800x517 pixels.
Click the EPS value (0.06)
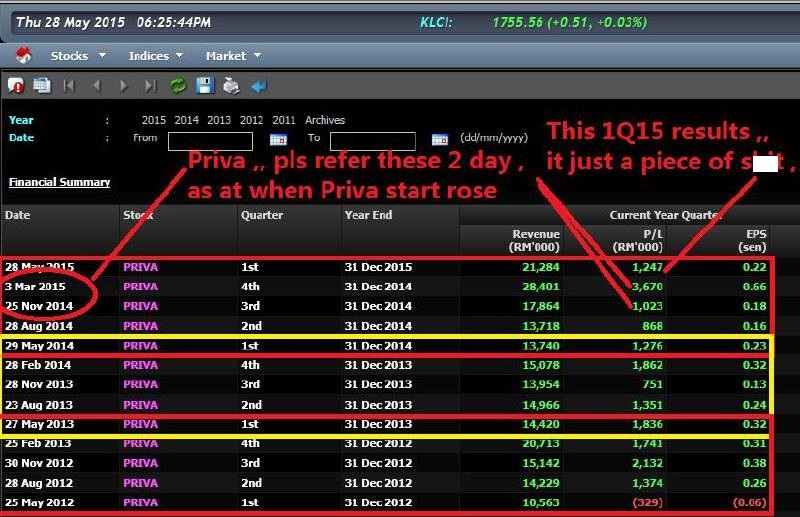(749, 503)
